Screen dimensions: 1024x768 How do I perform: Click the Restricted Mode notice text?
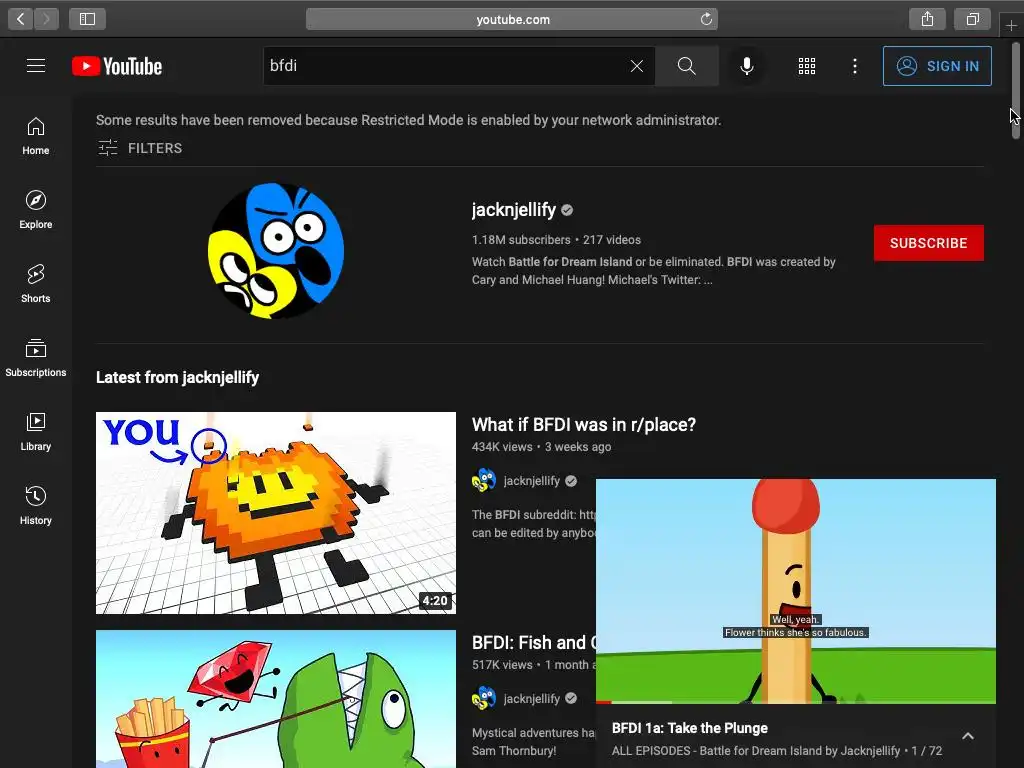click(x=409, y=120)
